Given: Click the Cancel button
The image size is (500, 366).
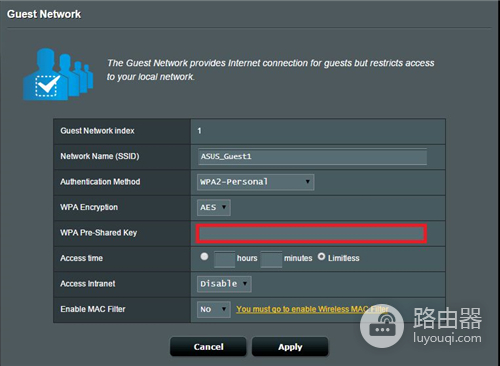Looking at the screenshot, I should pos(208,347).
